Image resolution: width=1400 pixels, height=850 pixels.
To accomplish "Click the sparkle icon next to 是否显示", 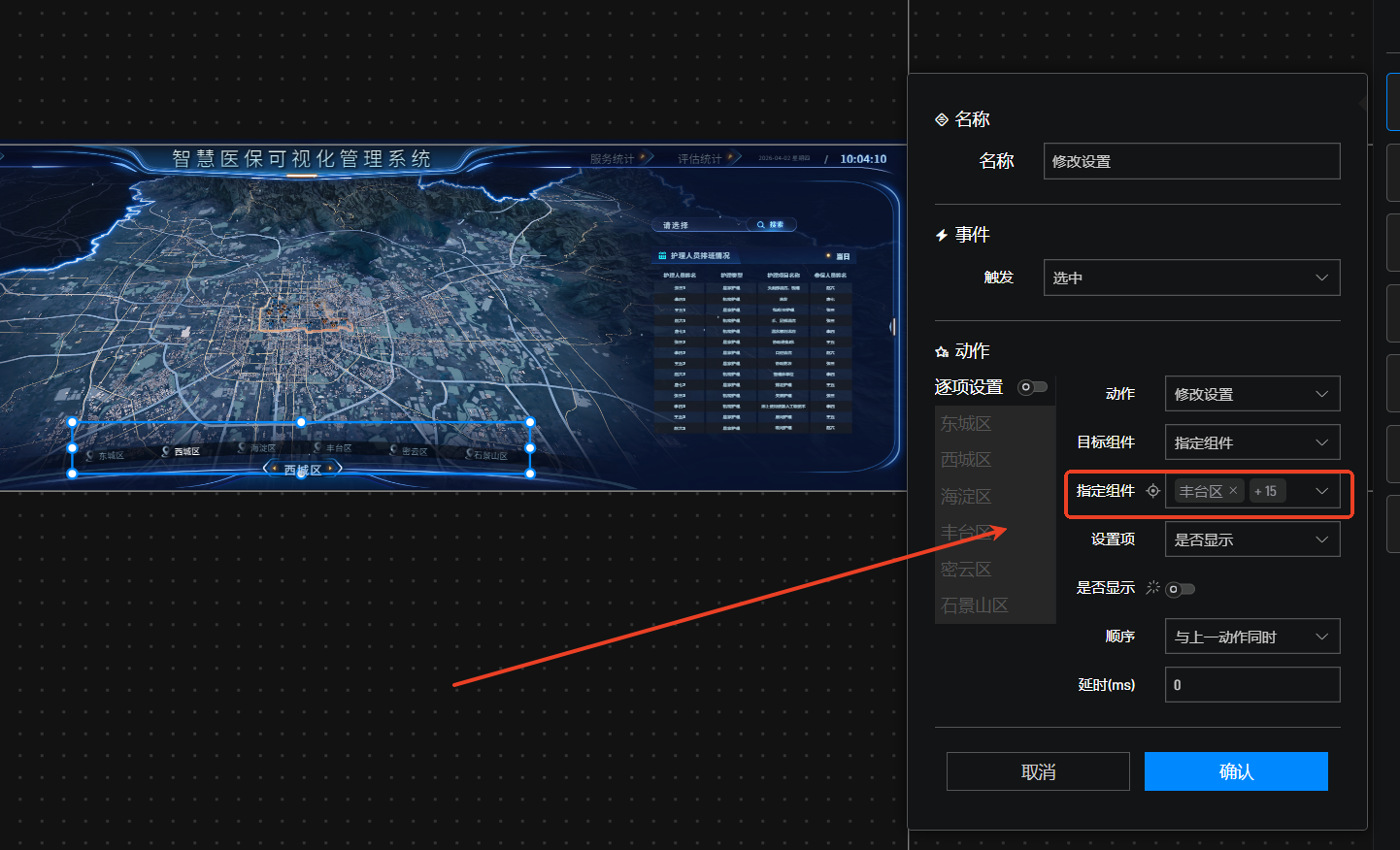I will pyautogui.click(x=1152, y=588).
